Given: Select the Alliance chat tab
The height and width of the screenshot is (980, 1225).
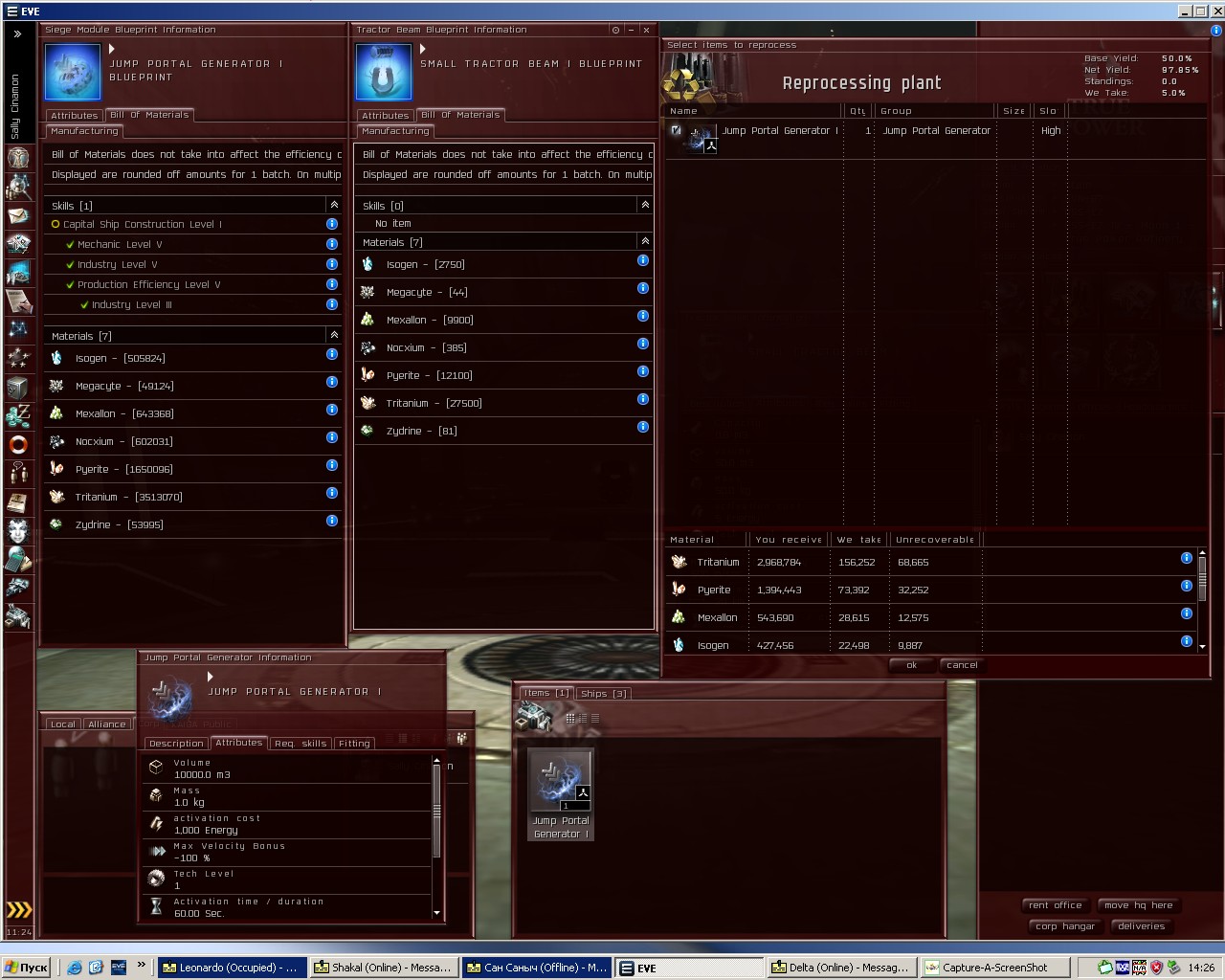Looking at the screenshot, I should 106,724.
